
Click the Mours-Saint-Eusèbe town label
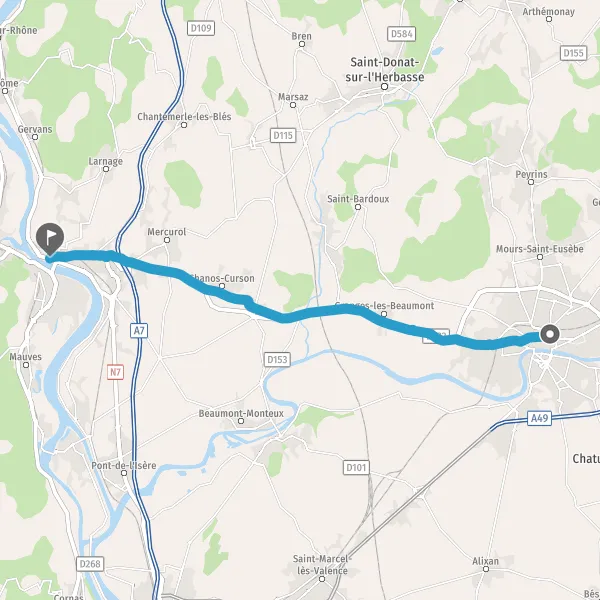coord(540,249)
